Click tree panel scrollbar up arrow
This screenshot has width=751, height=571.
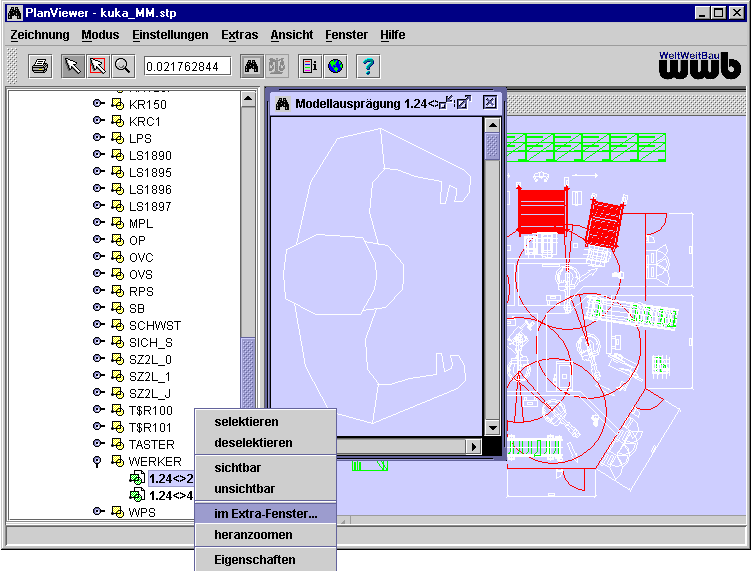pos(248,99)
